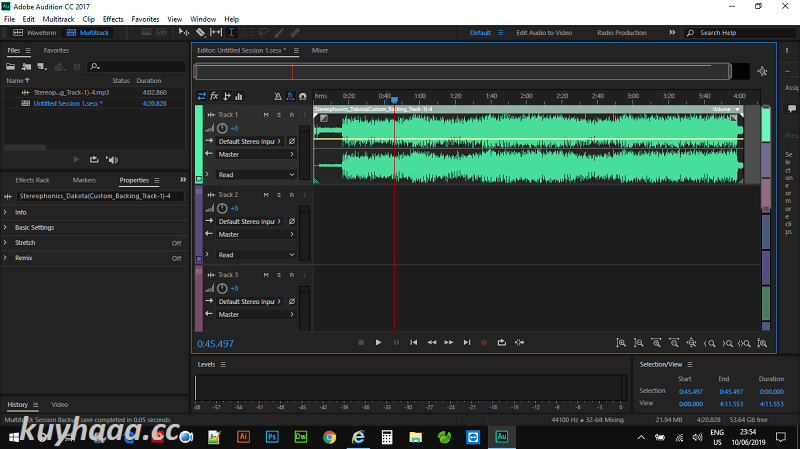Click the red Record button
The width and height of the screenshot is (800, 449).
484,342
